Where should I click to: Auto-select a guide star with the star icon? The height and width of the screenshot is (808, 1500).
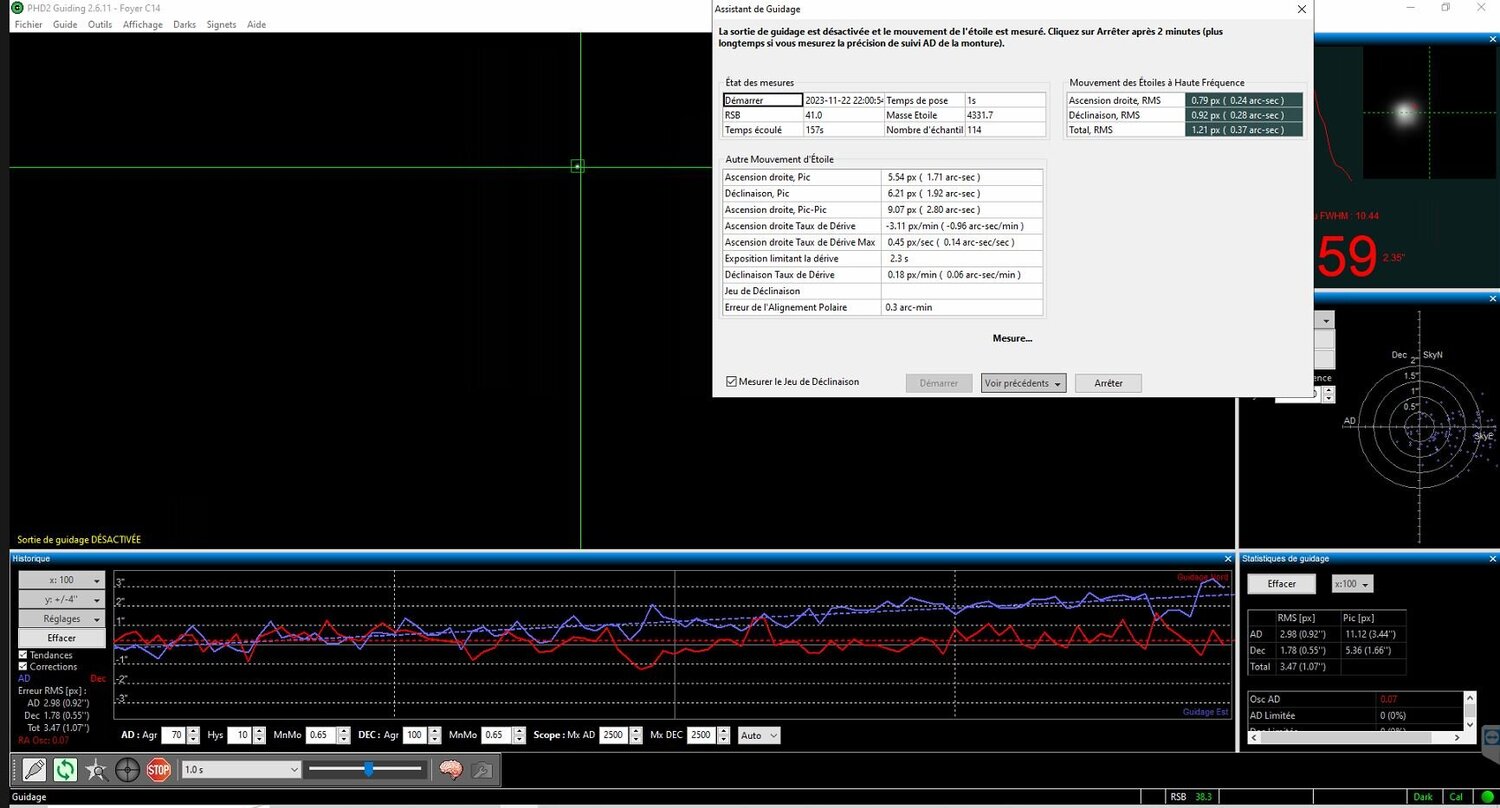[x=96, y=769]
